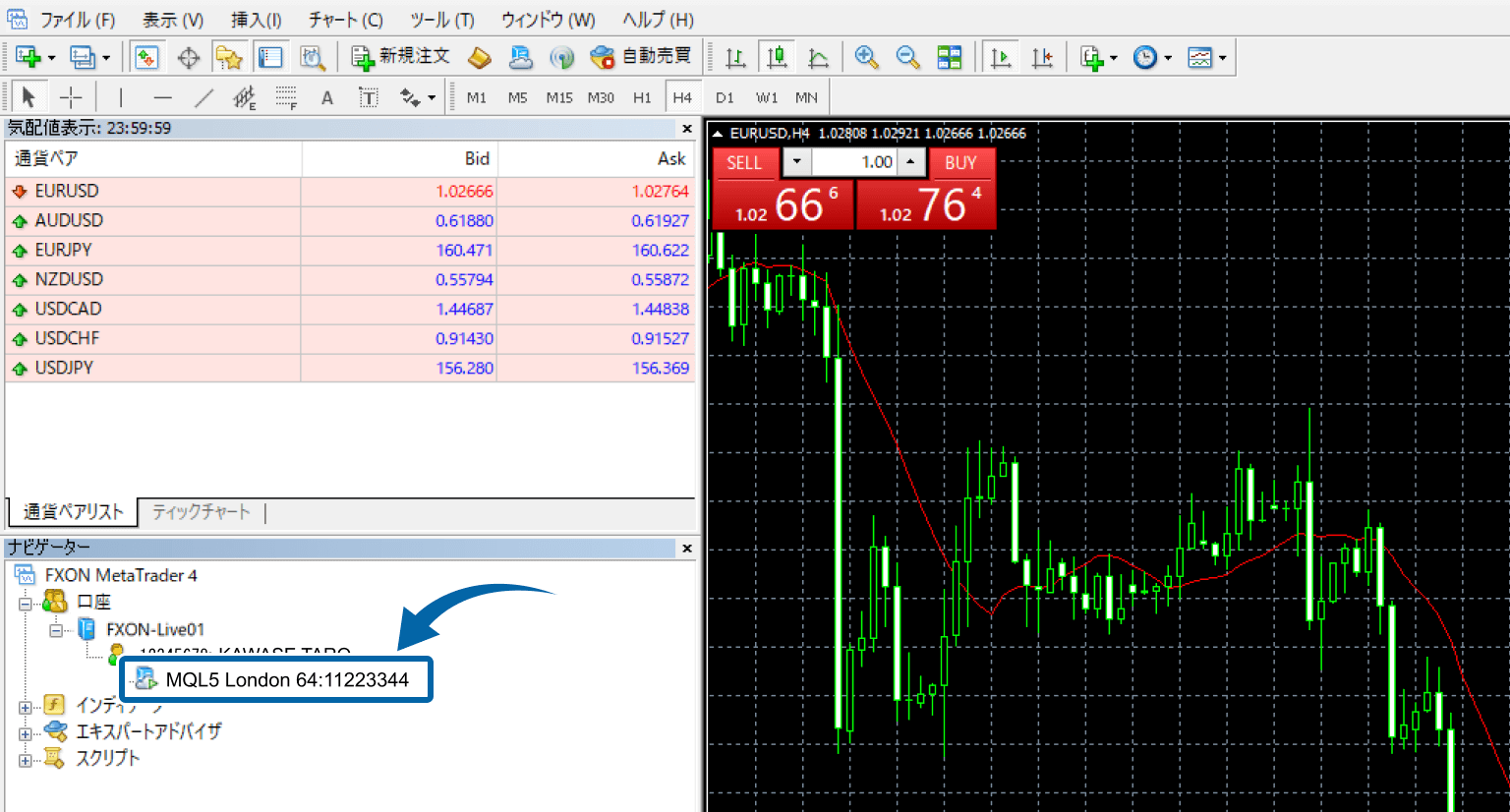Open the Templates chart icon
This screenshot has height=812, width=1510.
click(1200, 58)
